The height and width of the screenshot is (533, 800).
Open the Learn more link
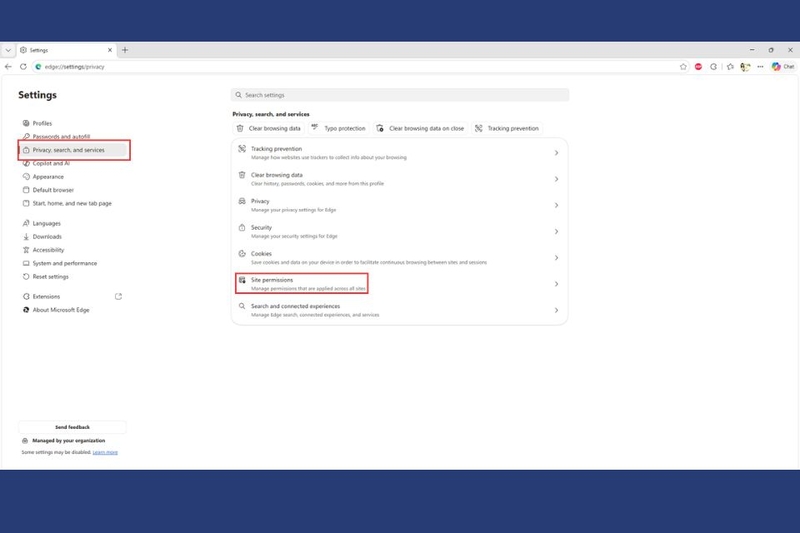(x=105, y=452)
